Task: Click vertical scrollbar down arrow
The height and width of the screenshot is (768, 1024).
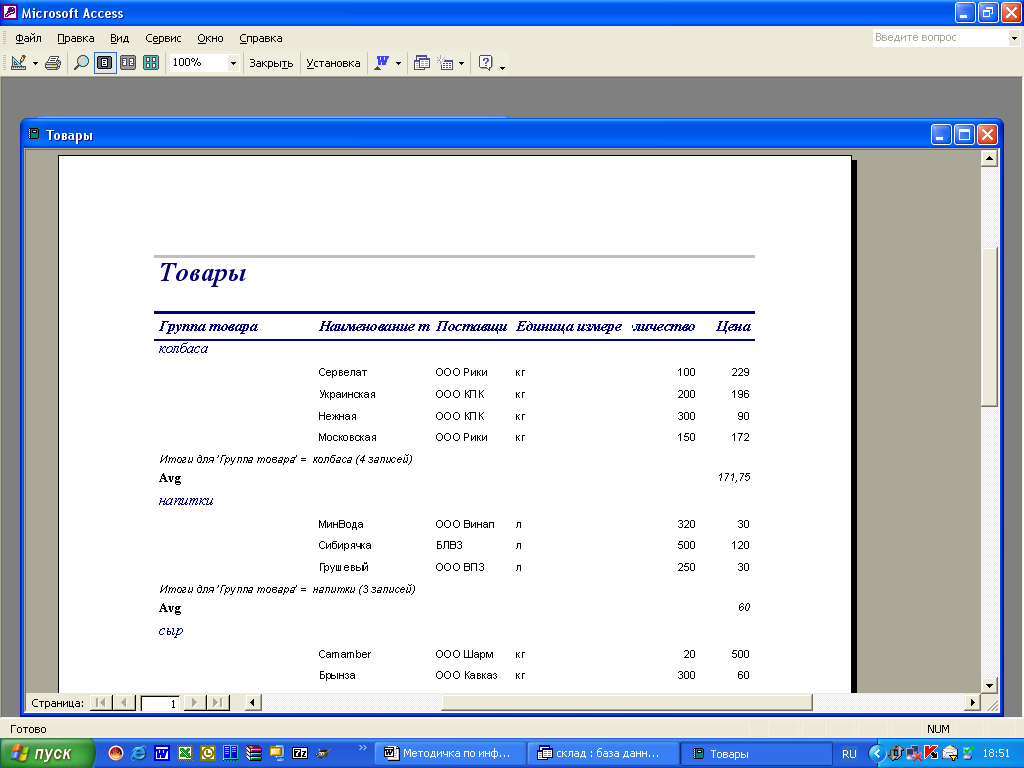Action: click(989, 685)
